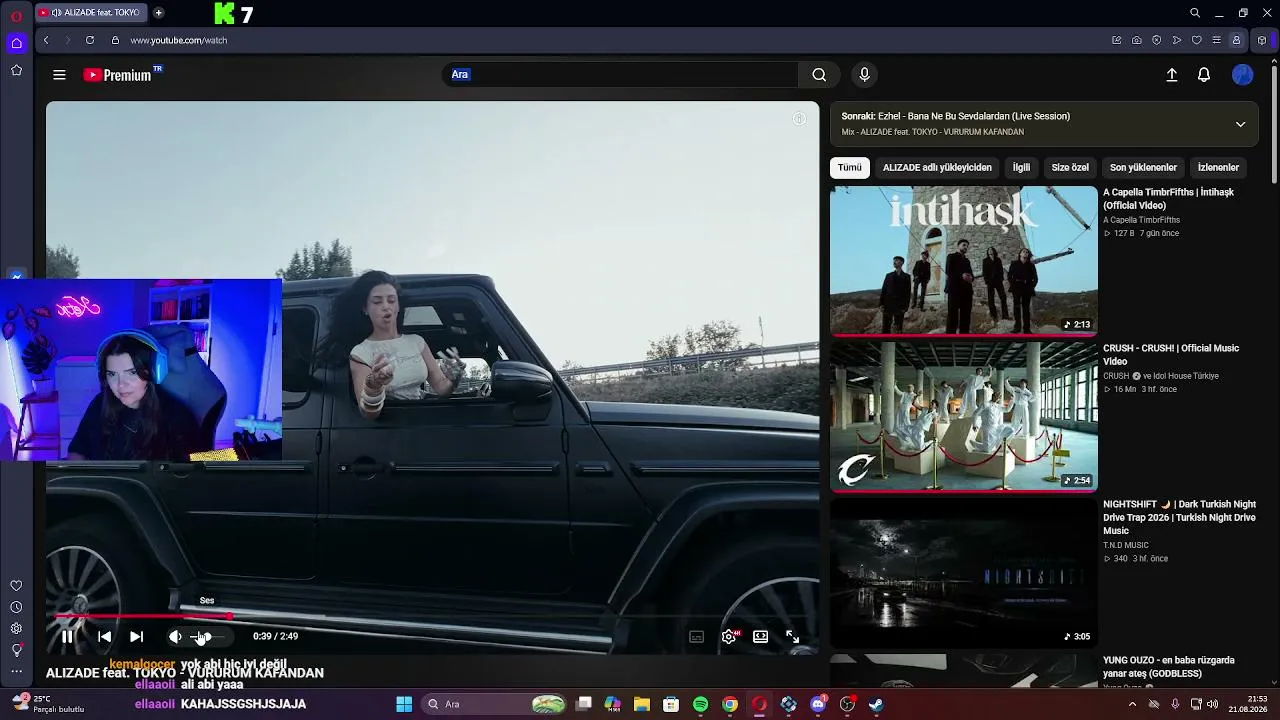This screenshot has height=720, width=1280.
Task: Open Opera sidebar history clock icon
Action: click(16, 607)
